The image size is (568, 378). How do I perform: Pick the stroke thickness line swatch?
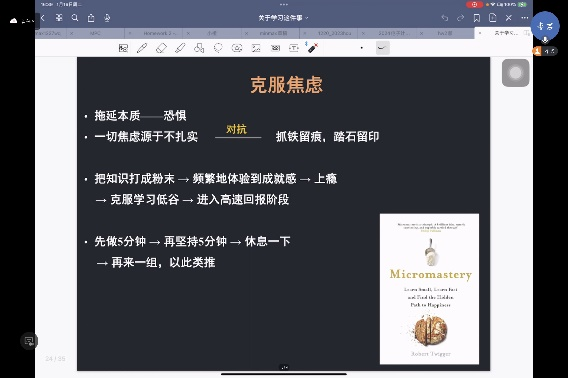pyautogui.click(x=382, y=48)
